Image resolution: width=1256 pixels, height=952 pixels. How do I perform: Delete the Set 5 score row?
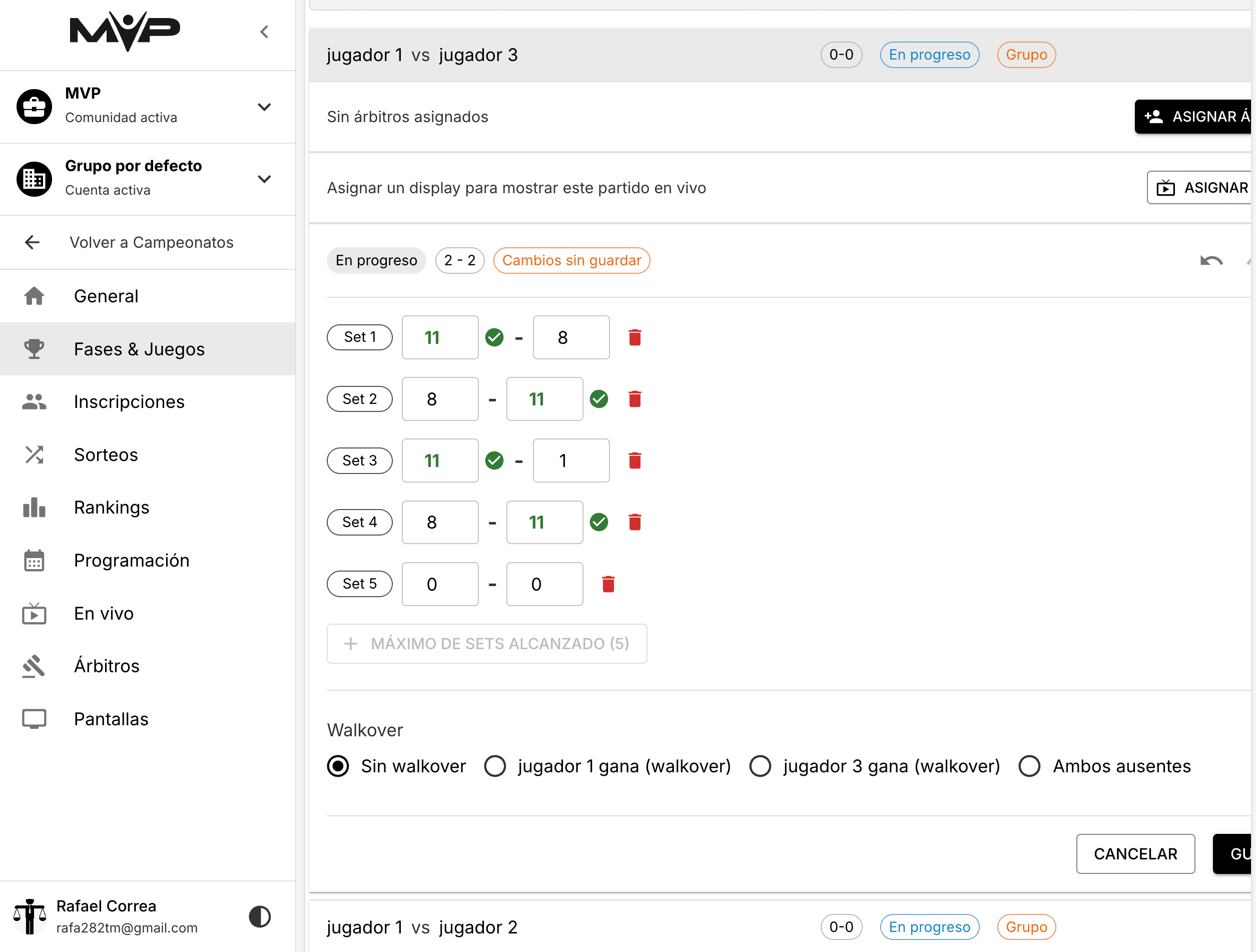pyautogui.click(x=608, y=583)
